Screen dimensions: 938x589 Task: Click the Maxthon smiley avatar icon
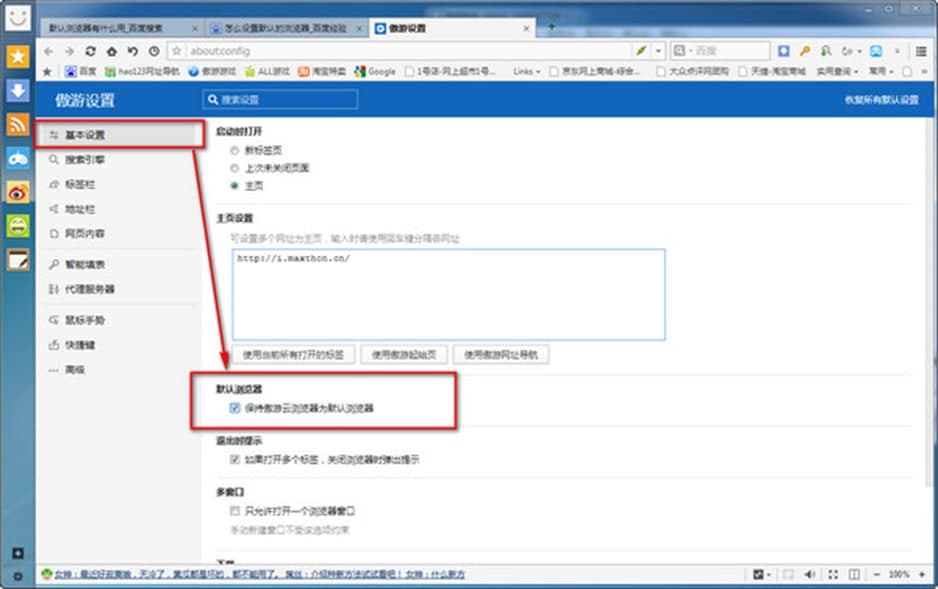coord(18,17)
